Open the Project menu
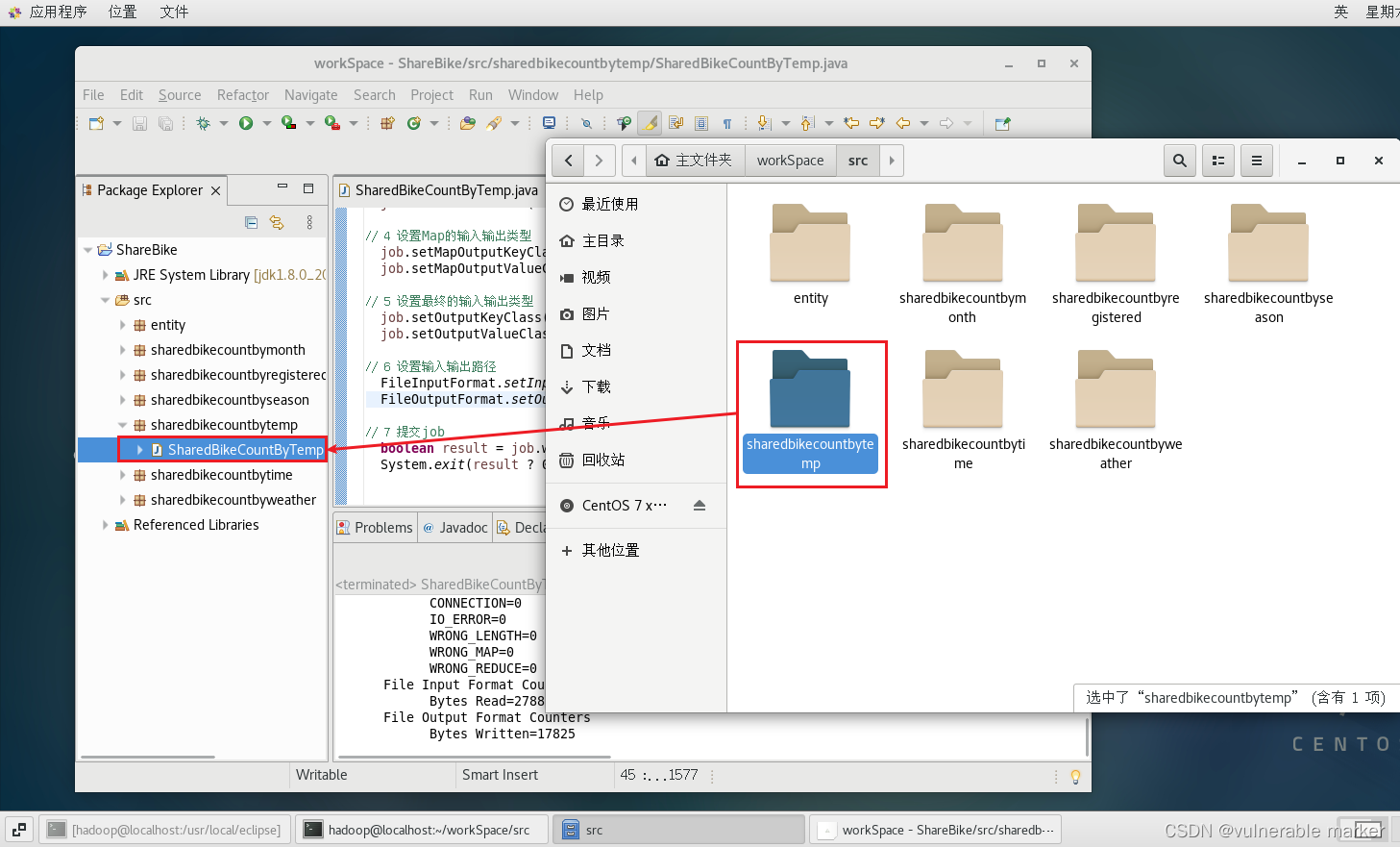 click(x=431, y=95)
